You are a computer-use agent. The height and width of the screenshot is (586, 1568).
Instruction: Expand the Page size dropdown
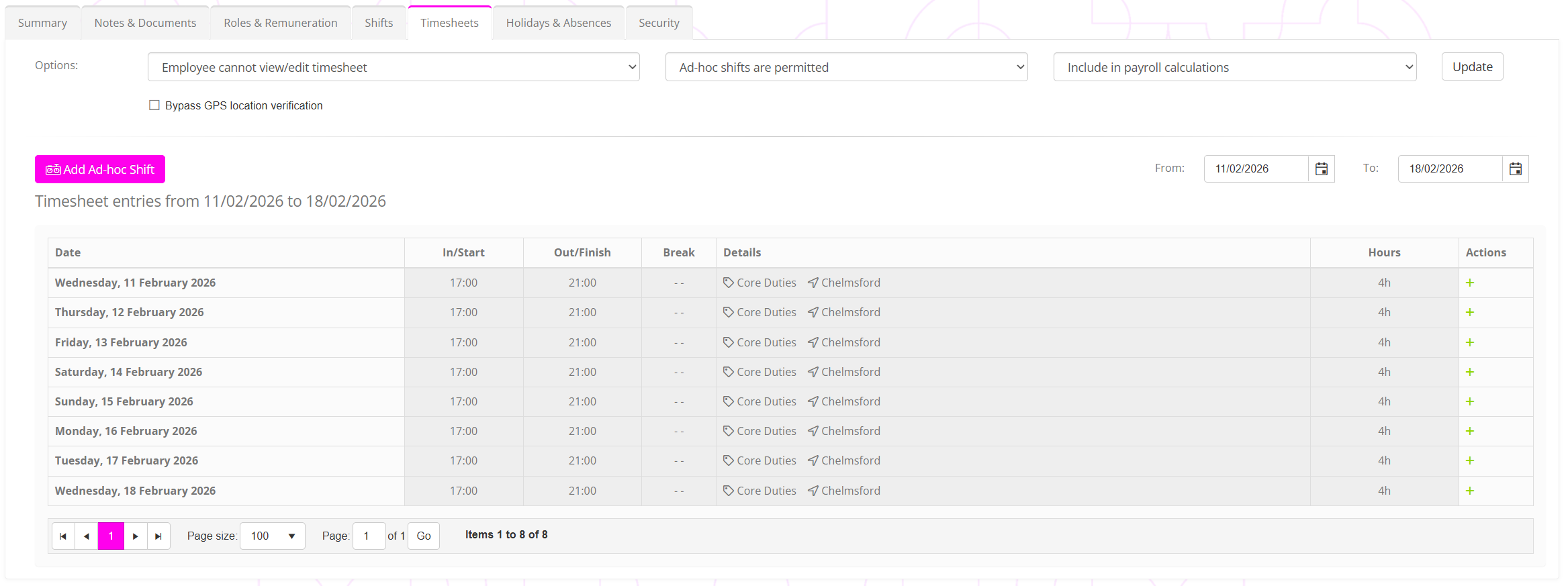[272, 536]
